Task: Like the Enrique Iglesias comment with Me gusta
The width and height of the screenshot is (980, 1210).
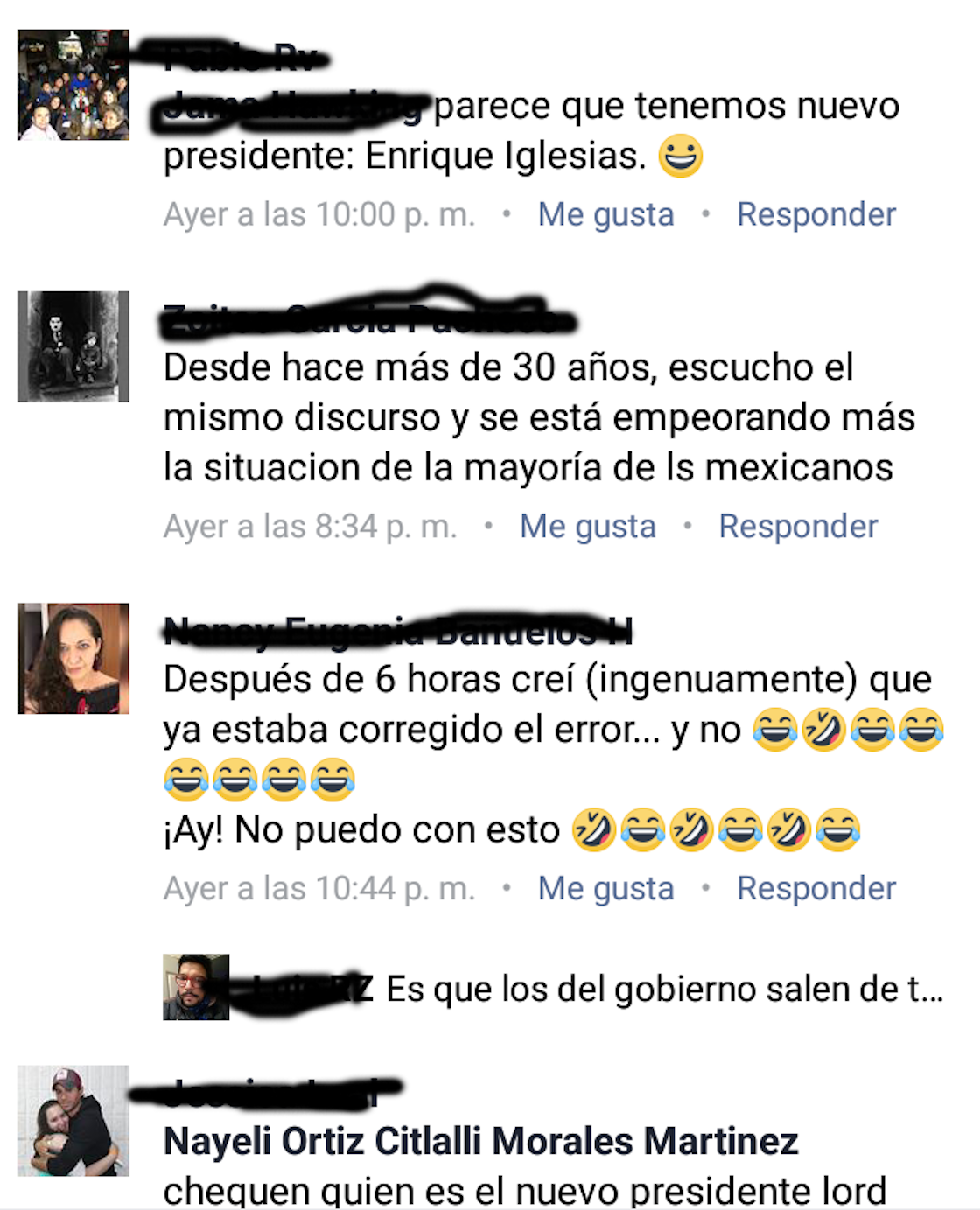Action: [x=606, y=214]
